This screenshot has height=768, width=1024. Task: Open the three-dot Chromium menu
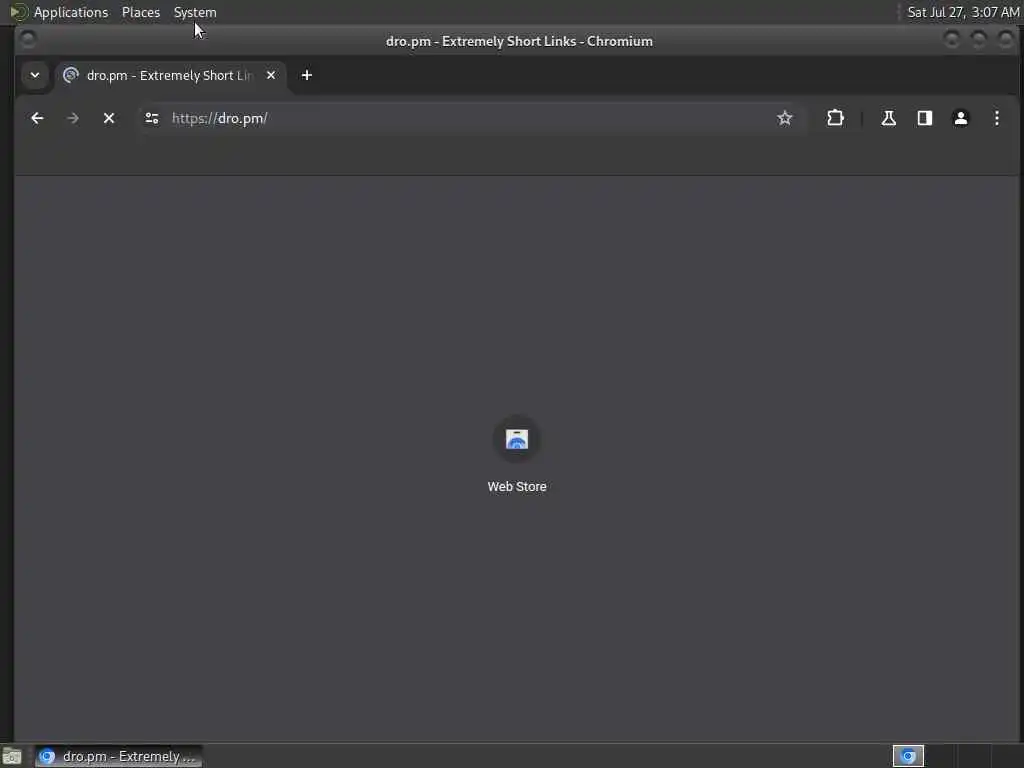(997, 118)
